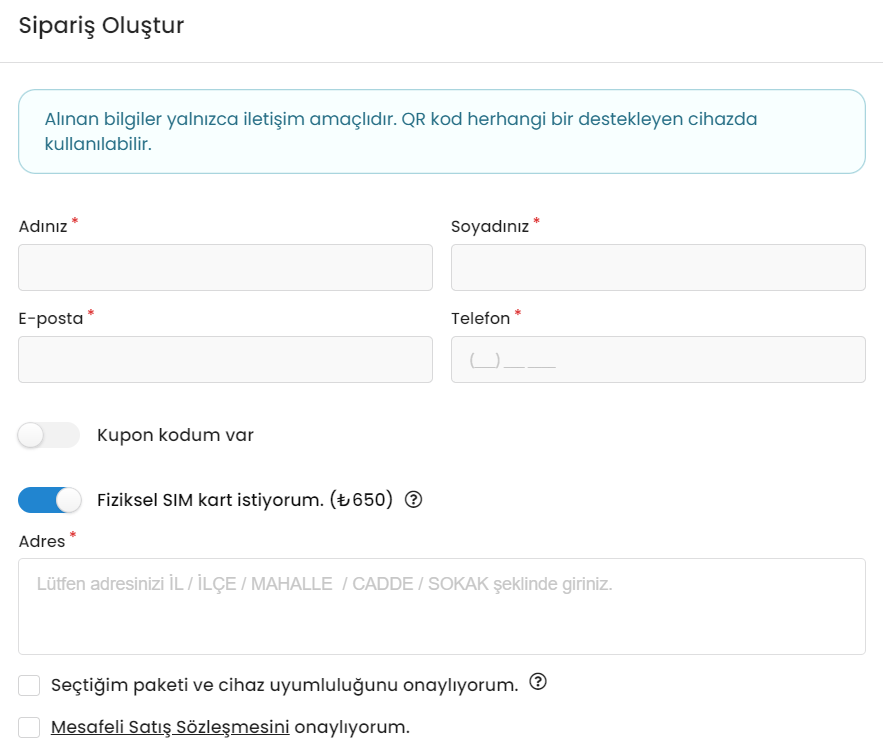
Task: Click the Sipariş Oluştur heading
Action: tap(101, 26)
